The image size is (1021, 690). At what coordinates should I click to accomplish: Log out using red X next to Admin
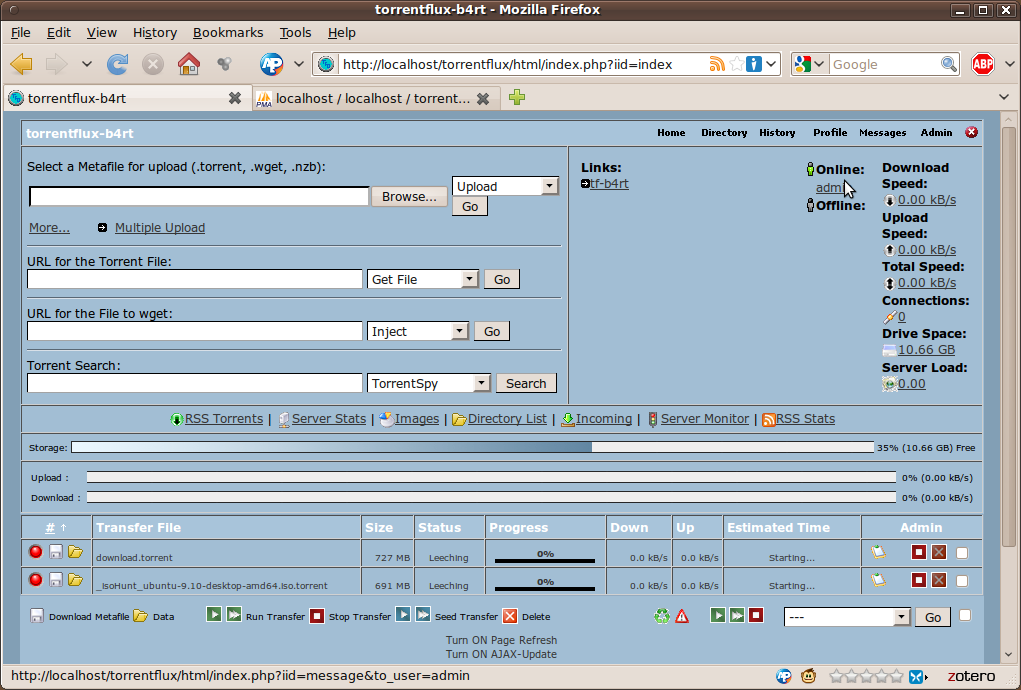point(972,132)
